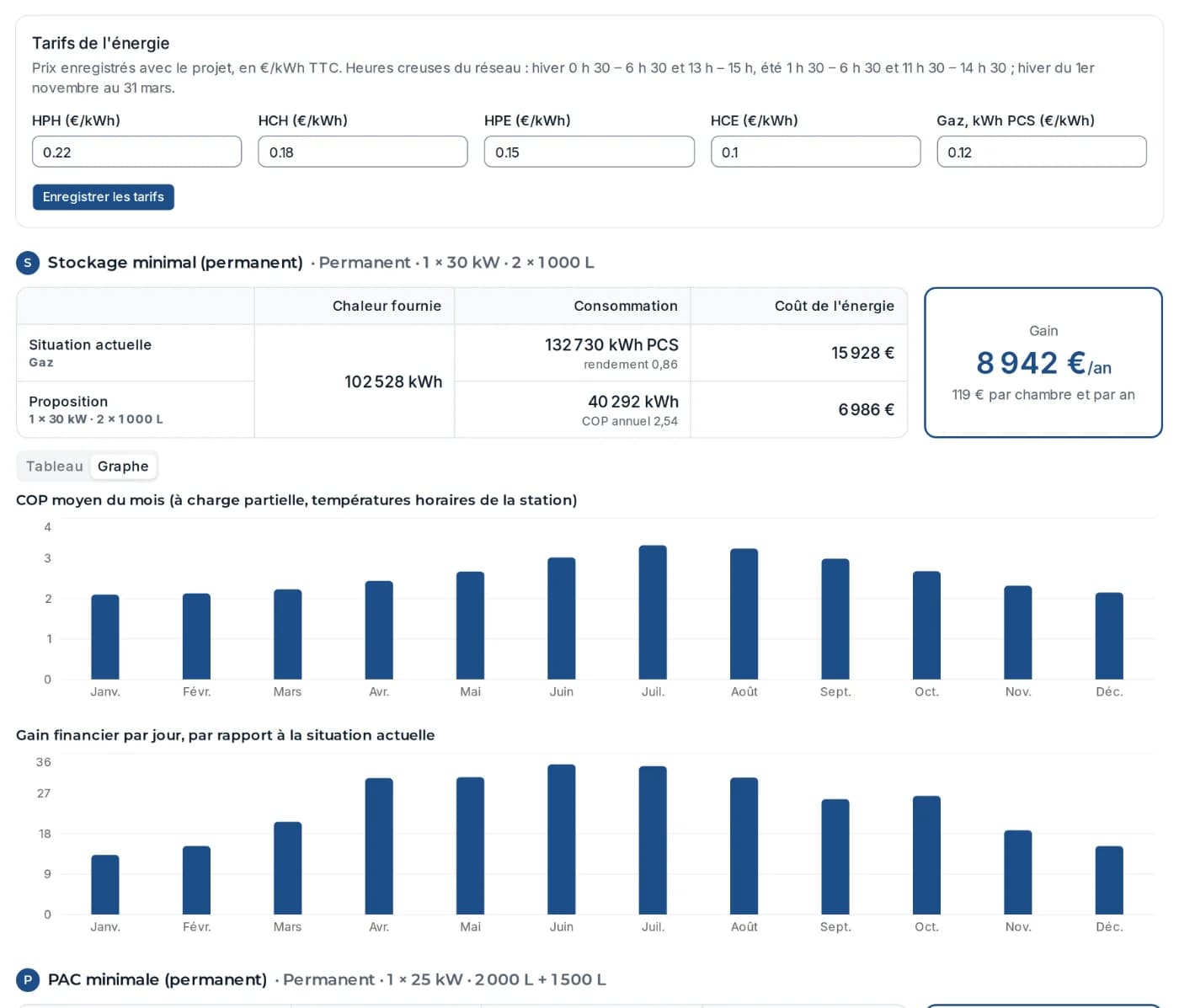Click the Juin bar in Gain financier chart
1179x1008 pixels.
tap(562, 840)
